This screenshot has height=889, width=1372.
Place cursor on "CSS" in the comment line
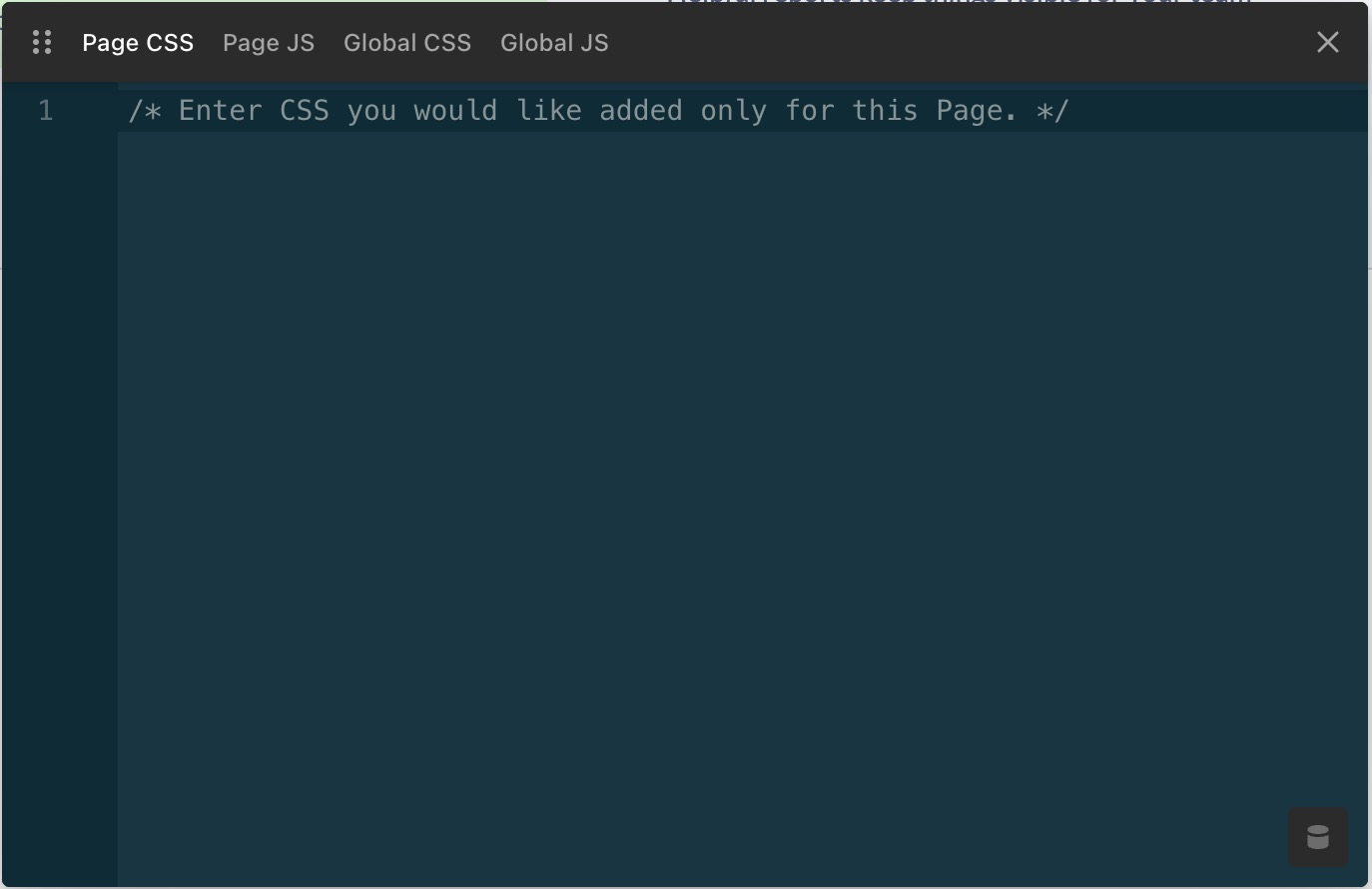(305, 111)
